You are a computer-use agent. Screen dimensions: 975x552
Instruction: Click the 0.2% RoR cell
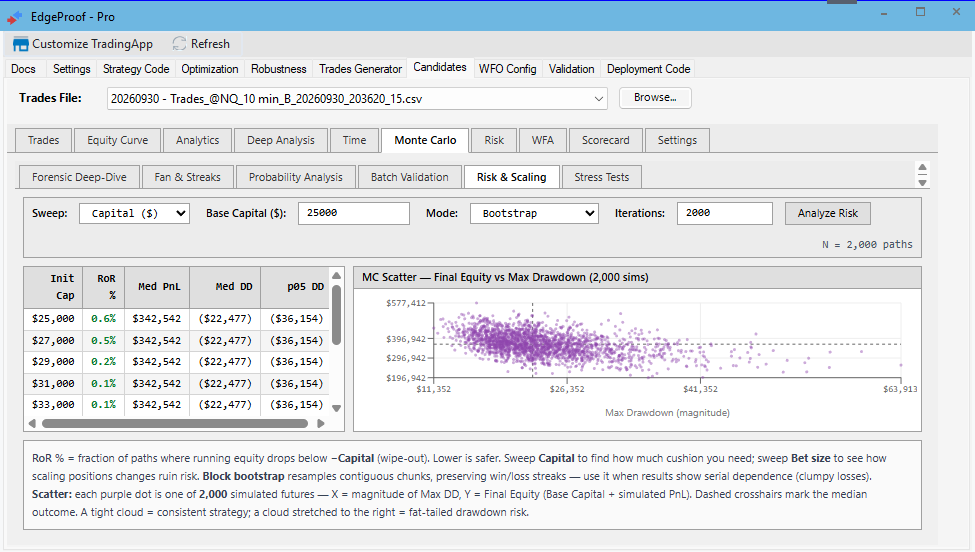coord(104,362)
